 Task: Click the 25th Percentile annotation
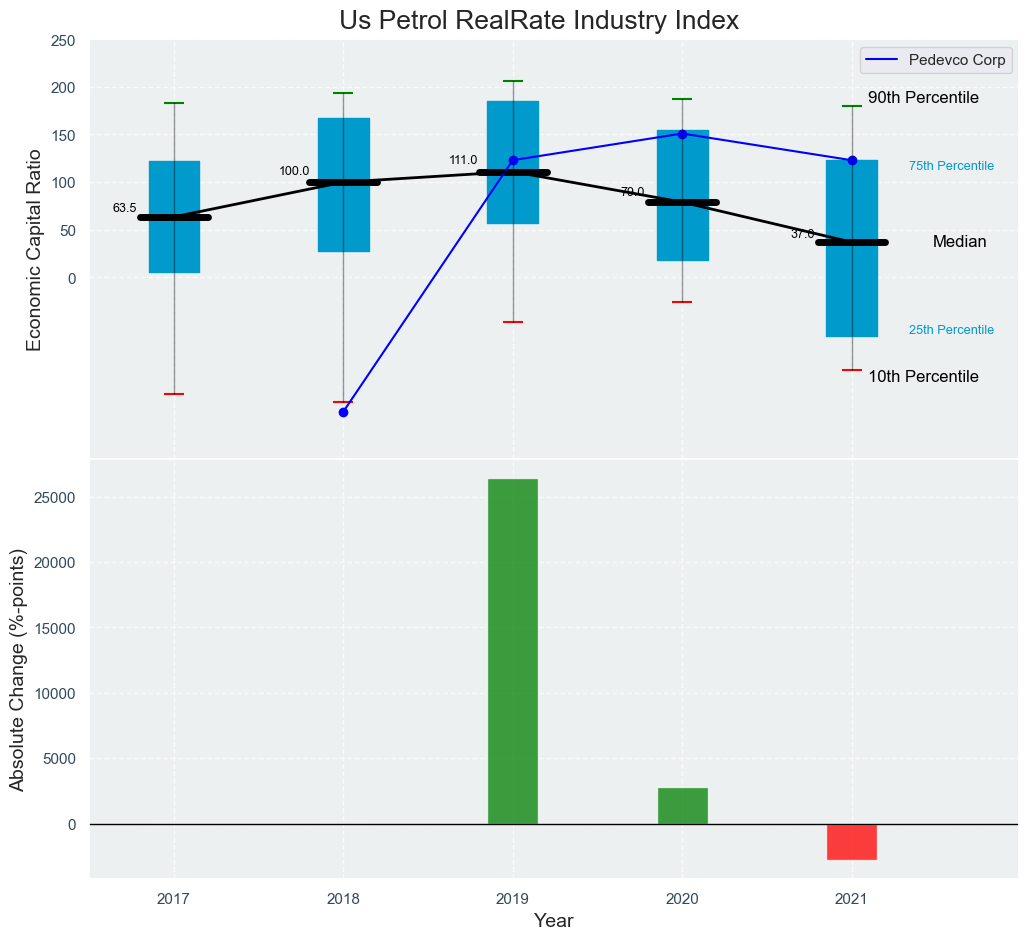[951, 330]
